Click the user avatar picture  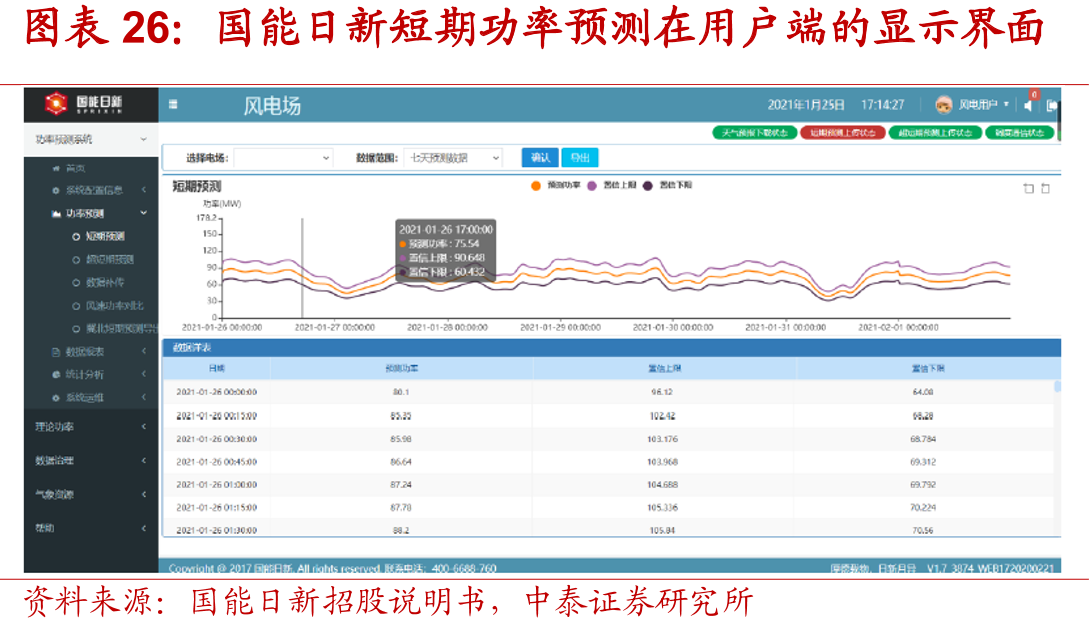coord(943,105)
